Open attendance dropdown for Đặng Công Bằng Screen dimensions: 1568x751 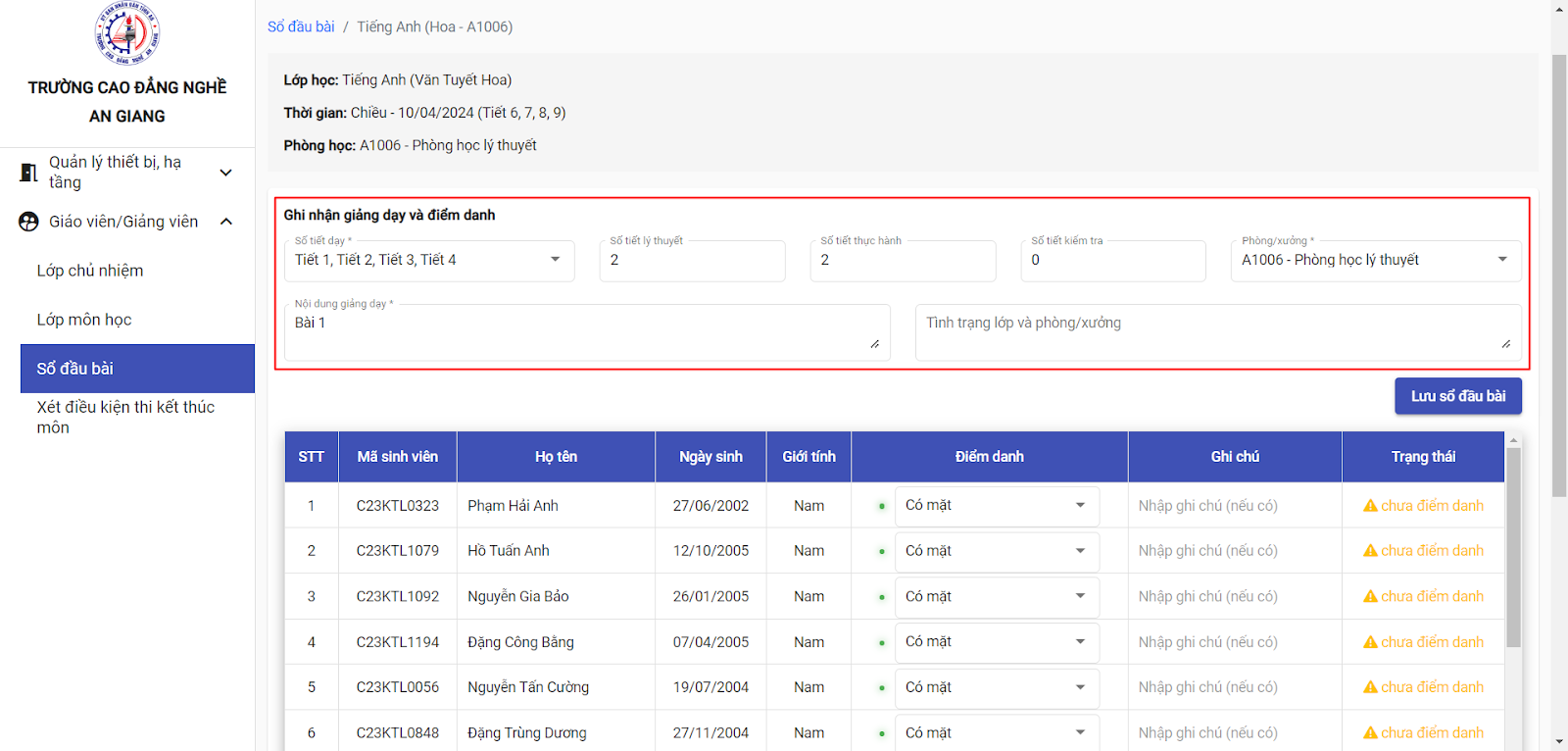997,642
